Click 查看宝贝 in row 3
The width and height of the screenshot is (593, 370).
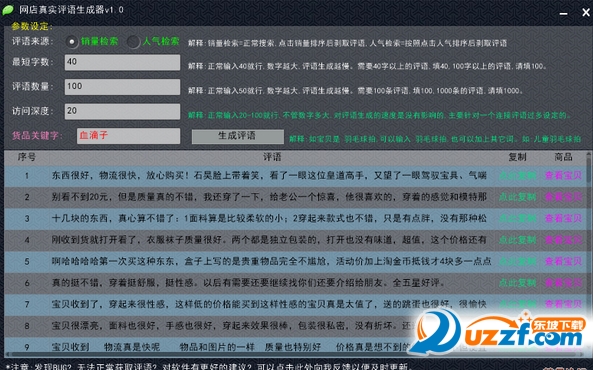click(x=563, y=218)
